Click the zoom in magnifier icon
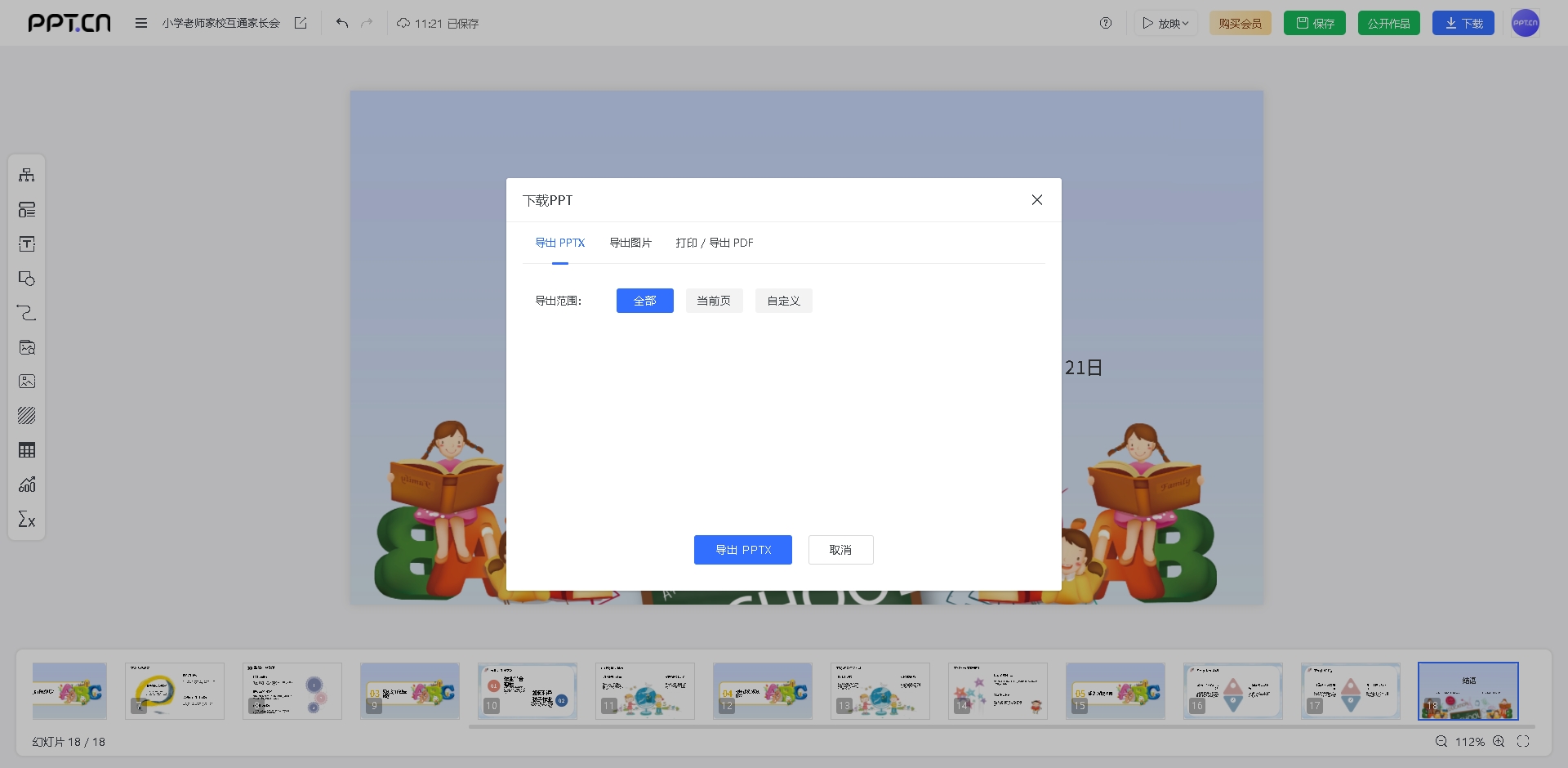This screenshot has width=1568, height=768. point(1499,741)
